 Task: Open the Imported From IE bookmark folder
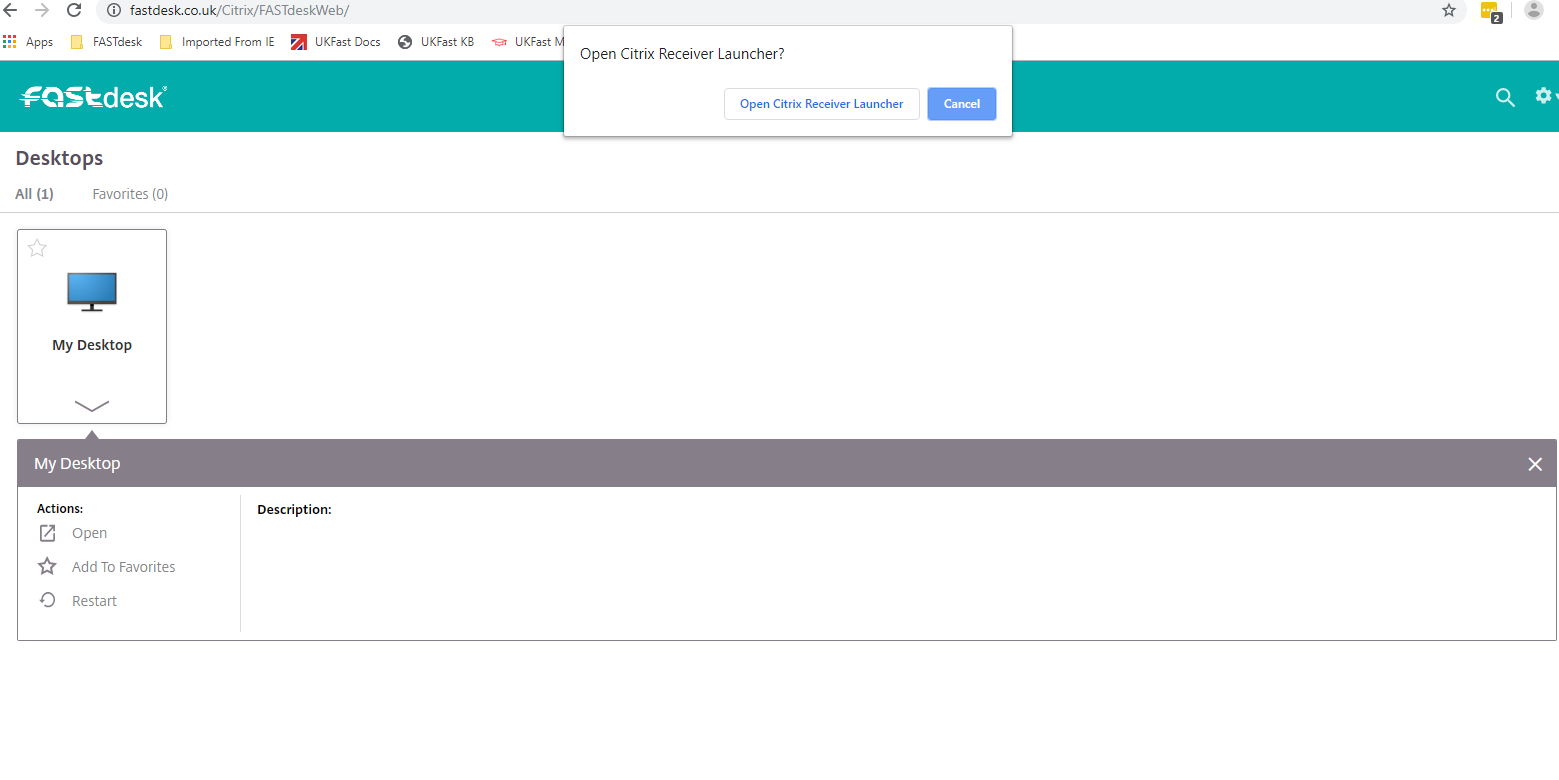pyautogui.click(x=216, y=42)
